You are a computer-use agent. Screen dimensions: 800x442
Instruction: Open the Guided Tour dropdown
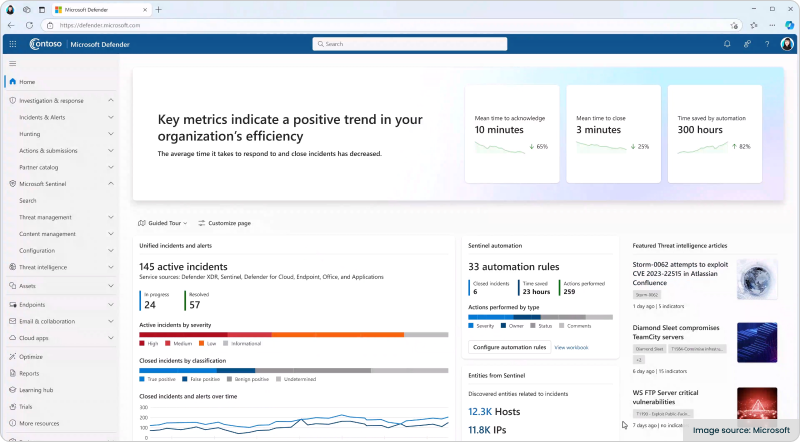point(163,223)
